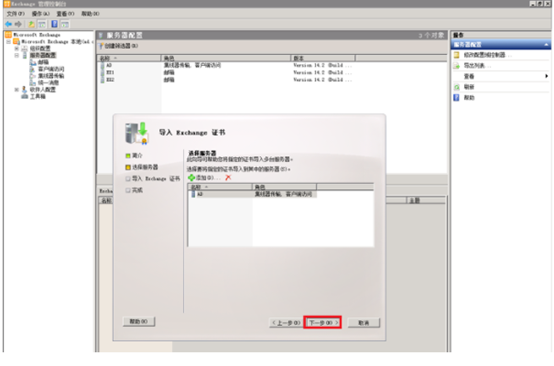This screenshot has width=554, height=366.
Task: Click the 导出列表 export list icon
Action: click(456, 66)
